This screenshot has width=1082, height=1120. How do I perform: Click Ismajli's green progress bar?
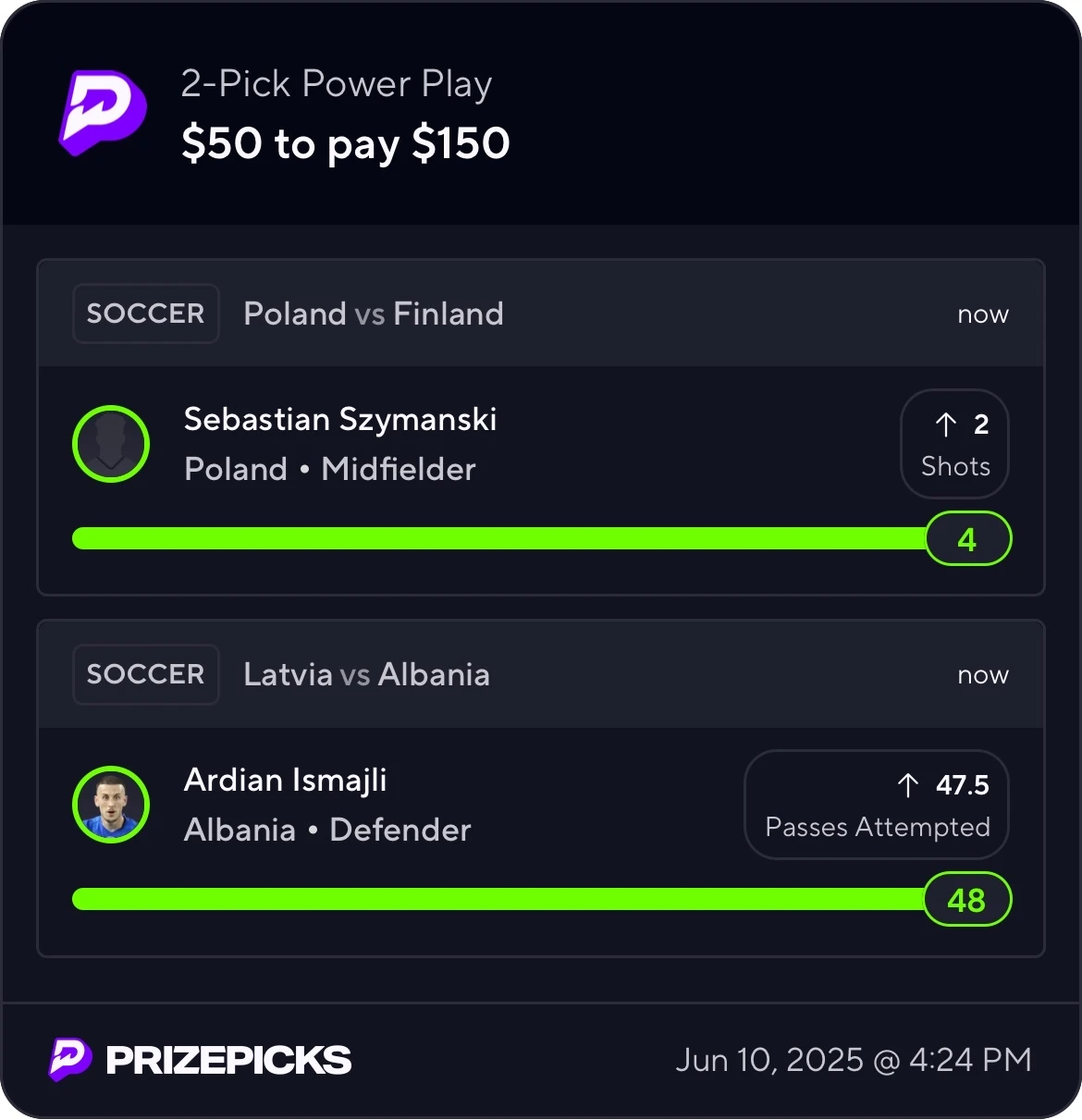coord(498,899)
